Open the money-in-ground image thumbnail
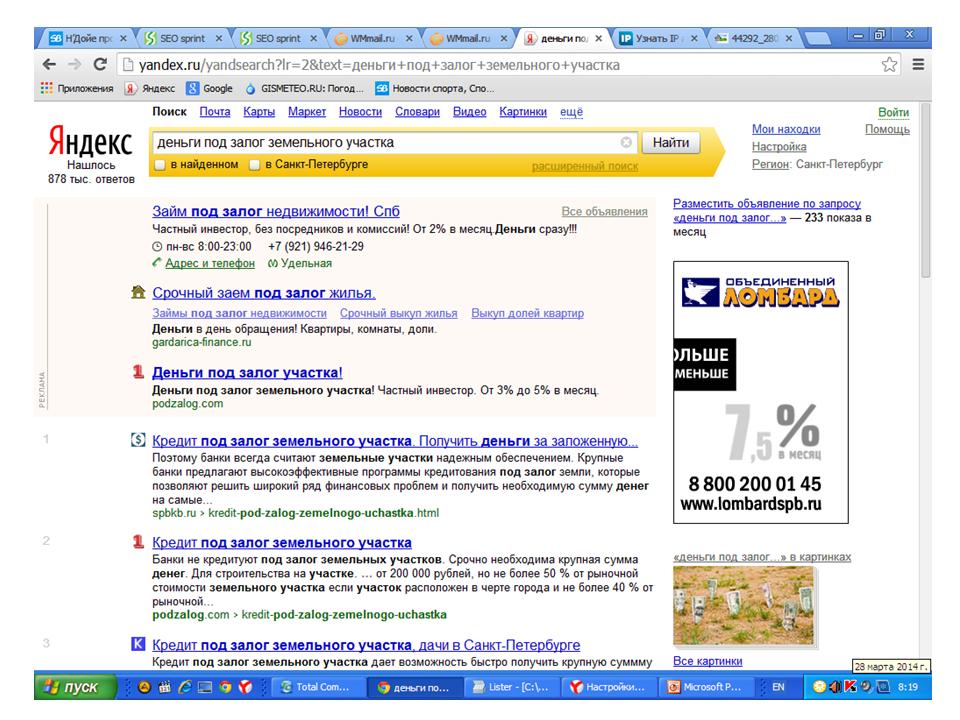The image size is (960, 720). point(744,606)
